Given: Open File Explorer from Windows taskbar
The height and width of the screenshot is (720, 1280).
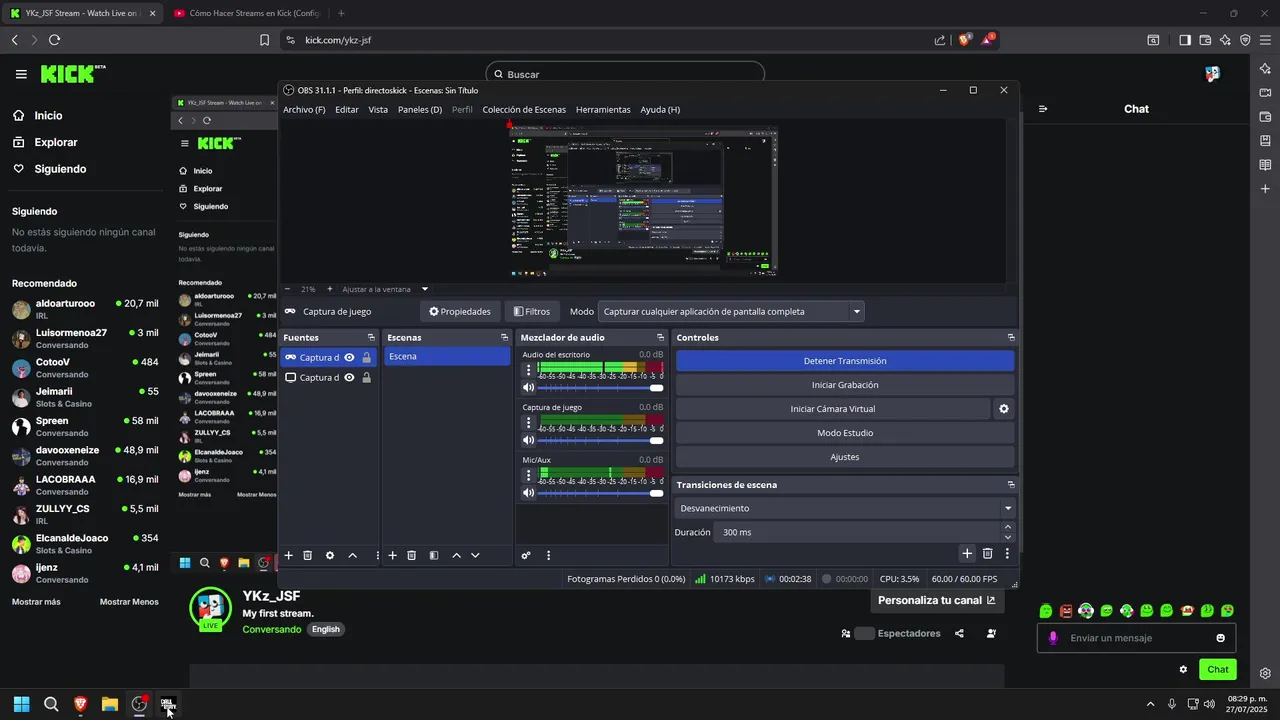Looking at the screenshot, I should [109, 704].
